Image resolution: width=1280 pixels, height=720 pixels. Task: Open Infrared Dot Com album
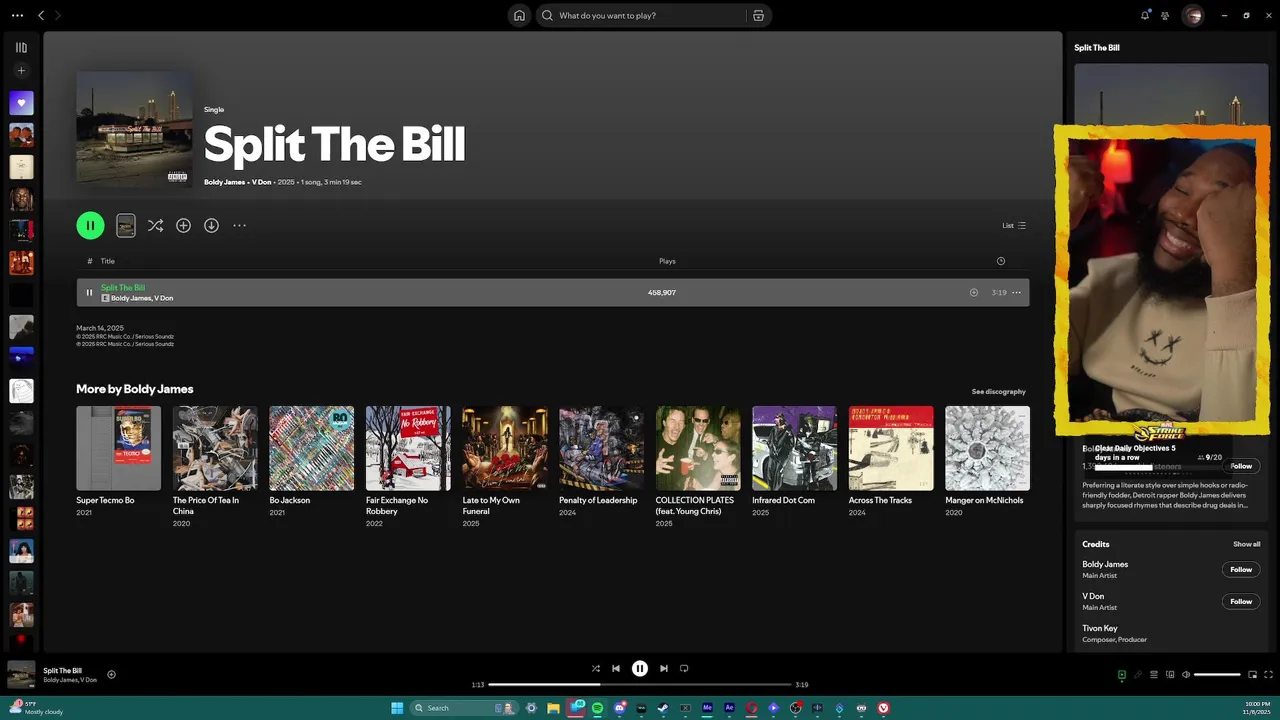(x=795, y=448)
